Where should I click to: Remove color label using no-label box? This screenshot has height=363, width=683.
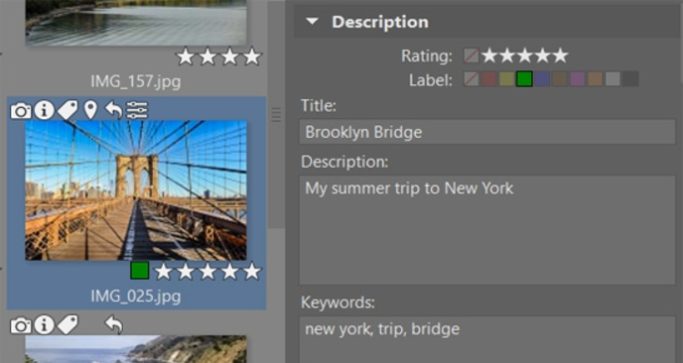(x=471, y=79)
